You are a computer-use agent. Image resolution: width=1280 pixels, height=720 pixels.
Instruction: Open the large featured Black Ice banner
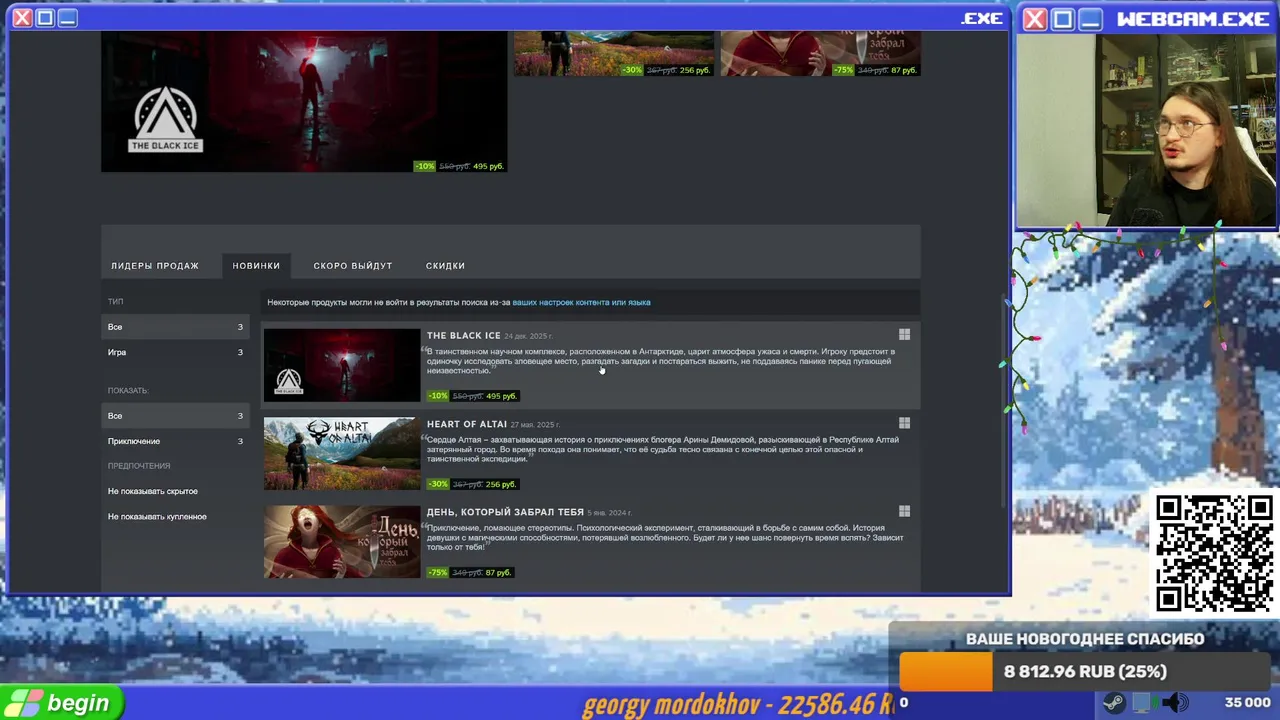click(304, 101)
